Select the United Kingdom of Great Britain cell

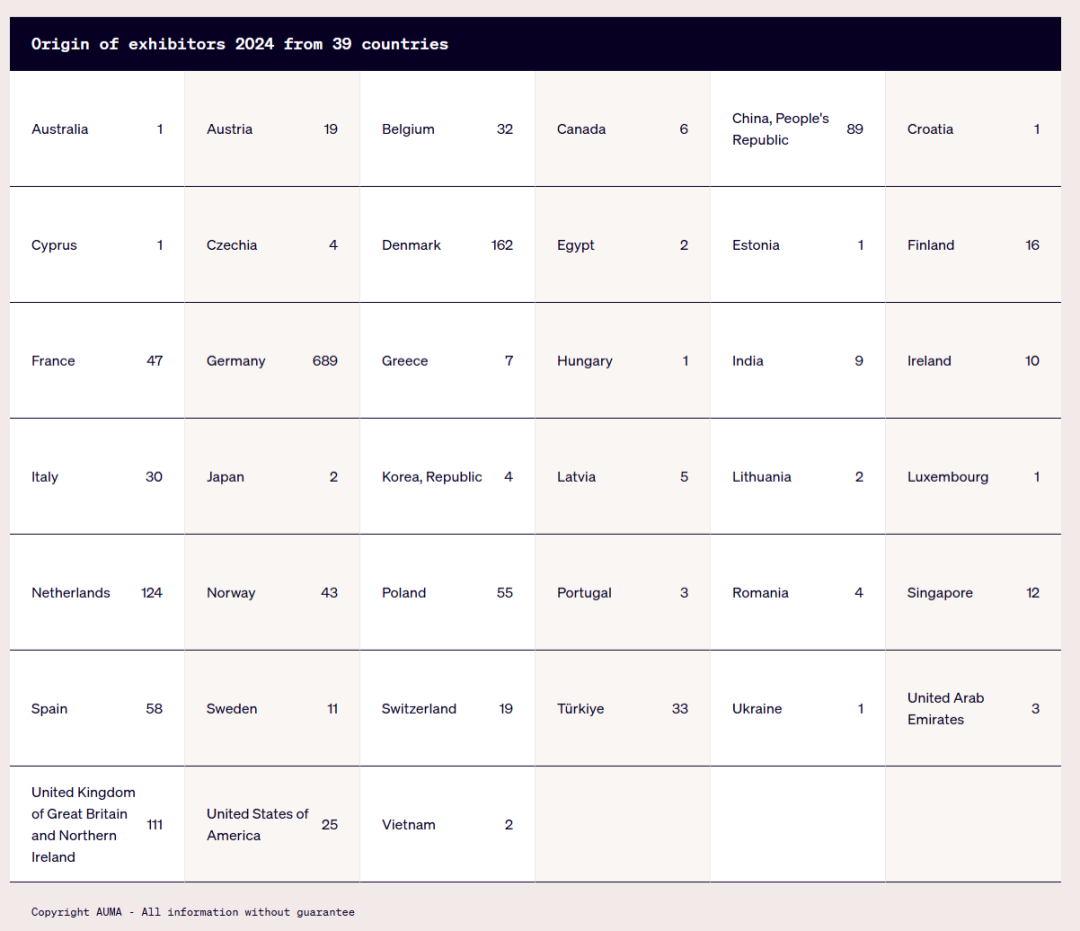(x=96, y=825)
